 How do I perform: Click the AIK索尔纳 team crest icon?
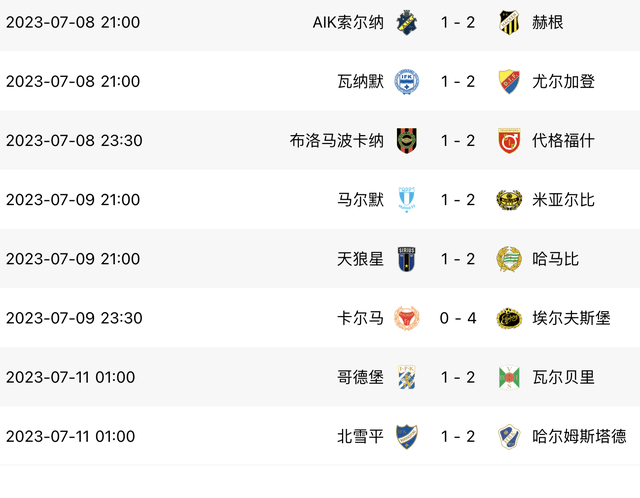[x=406, y=22]
